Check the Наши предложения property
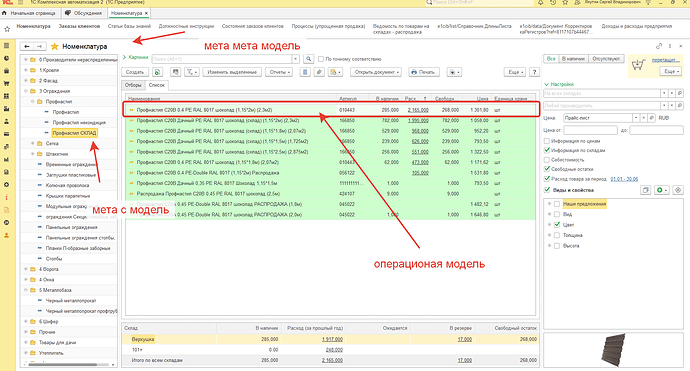The height and width of the screenshot is (371, 690). coord(557,204)
